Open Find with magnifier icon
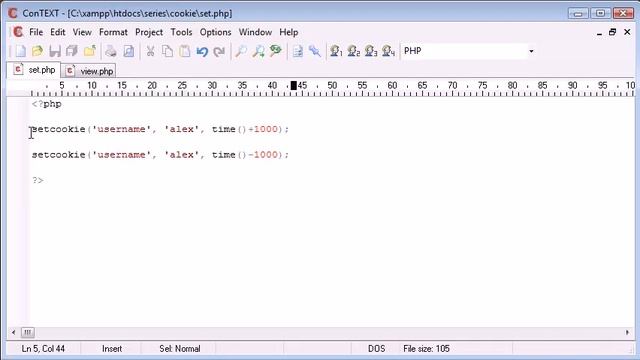 (x=241, y=51)
